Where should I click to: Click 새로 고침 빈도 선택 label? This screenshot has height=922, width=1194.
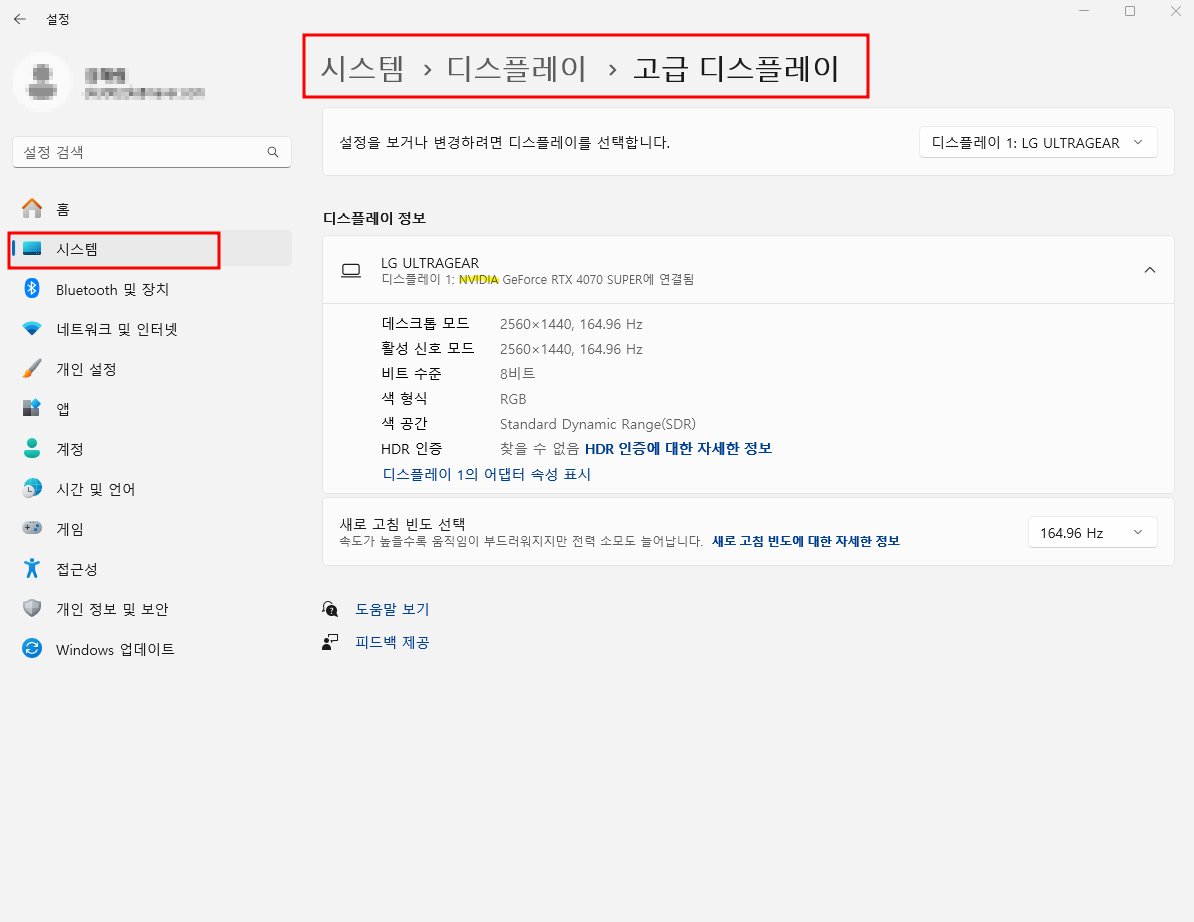tap(402, 524)
